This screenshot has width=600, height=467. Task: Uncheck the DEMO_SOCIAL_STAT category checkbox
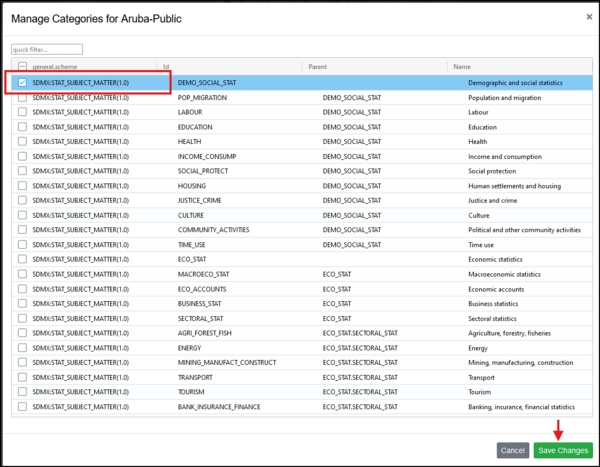[23, 83]
